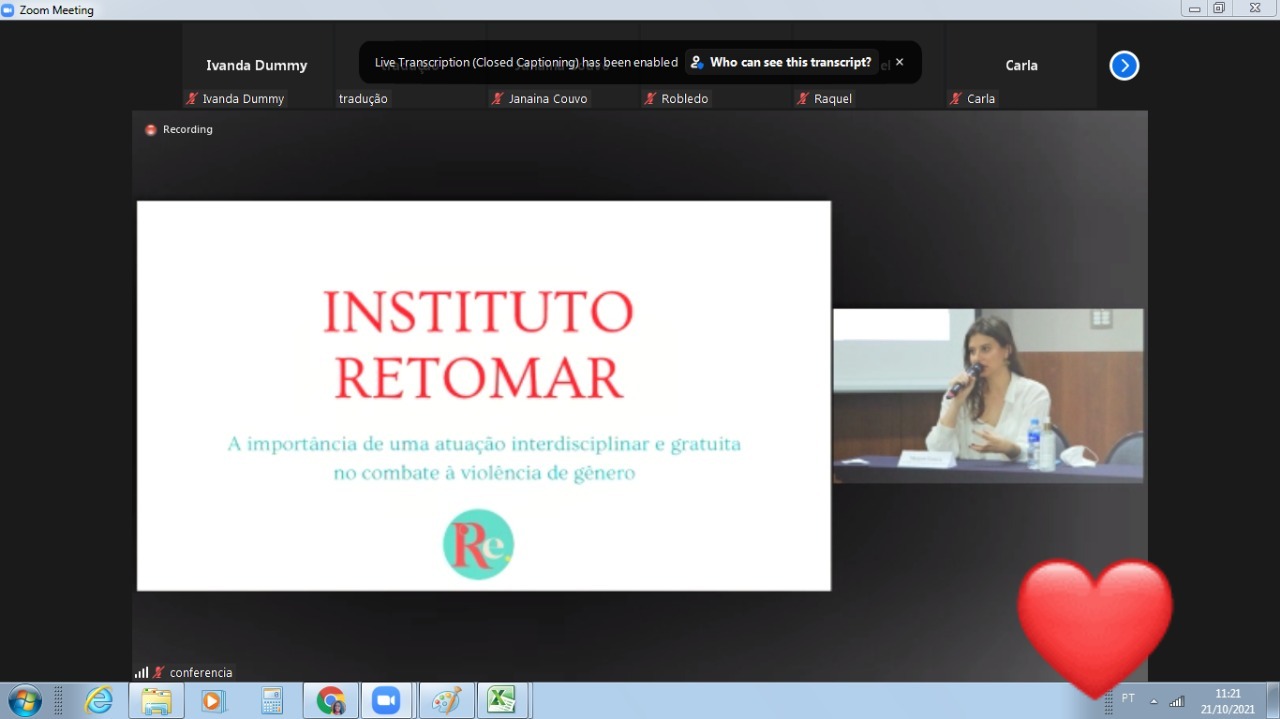Select Carla's participant tile
The height and width of the screenshot is (719, 1280).
pyautogui.click(x=1021, y=66)
